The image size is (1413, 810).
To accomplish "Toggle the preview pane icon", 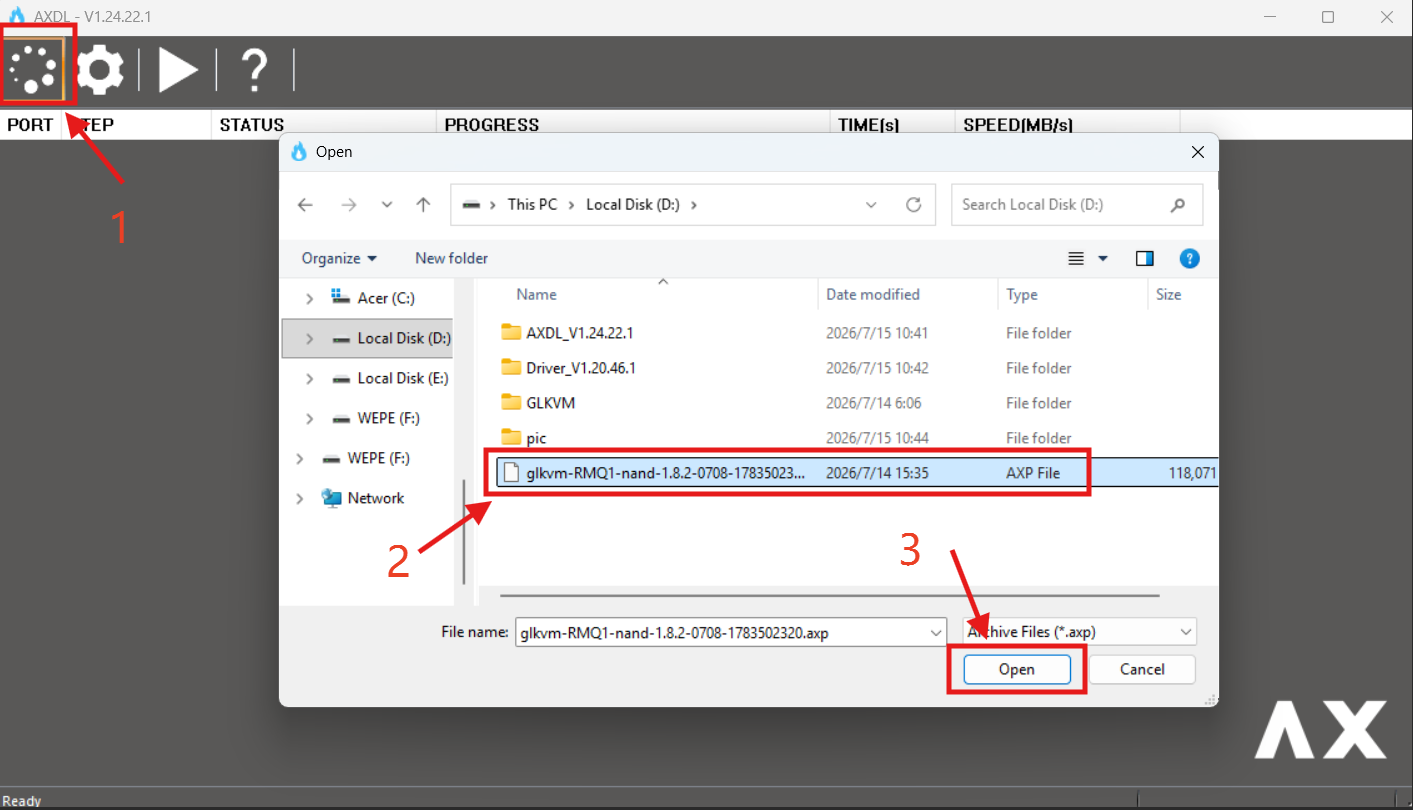I will 1145,258.
